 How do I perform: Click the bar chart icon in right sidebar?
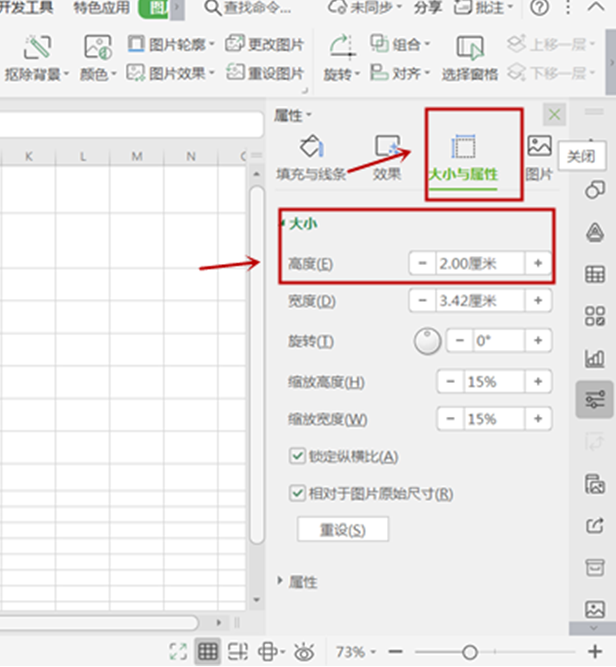[595, 358]
